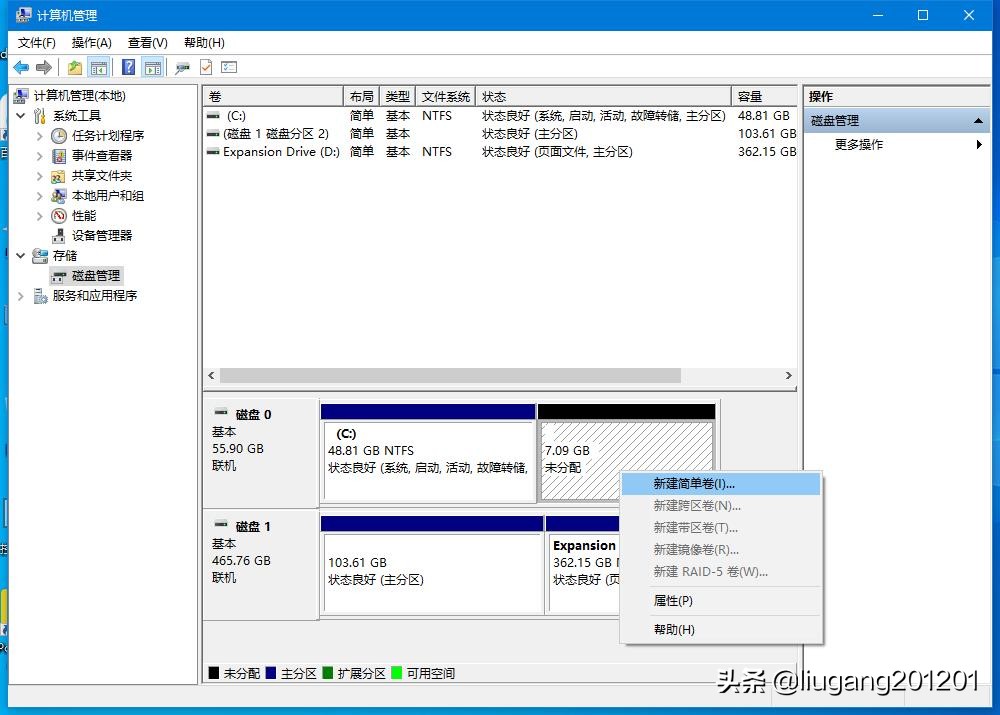Click the volume list scrollbar right arrow
The width and height of the screenshot is (1000, 715).
789,375
